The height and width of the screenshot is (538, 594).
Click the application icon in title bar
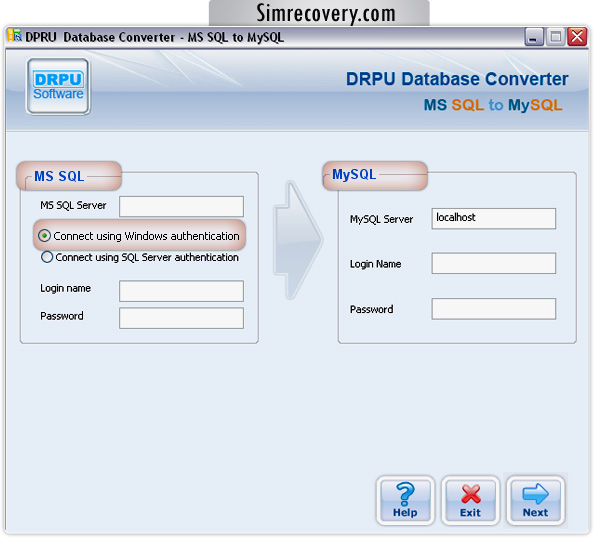click(14, 36)
